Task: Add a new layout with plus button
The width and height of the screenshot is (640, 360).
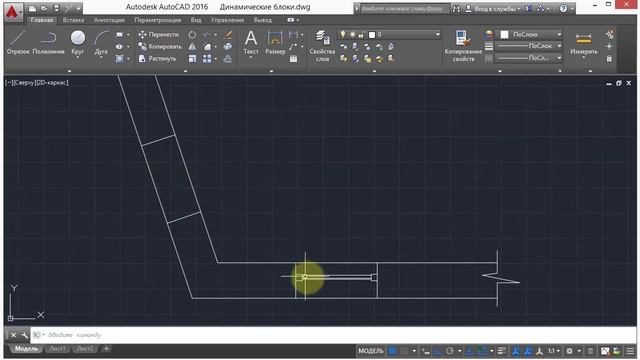Action: [106, 349]
